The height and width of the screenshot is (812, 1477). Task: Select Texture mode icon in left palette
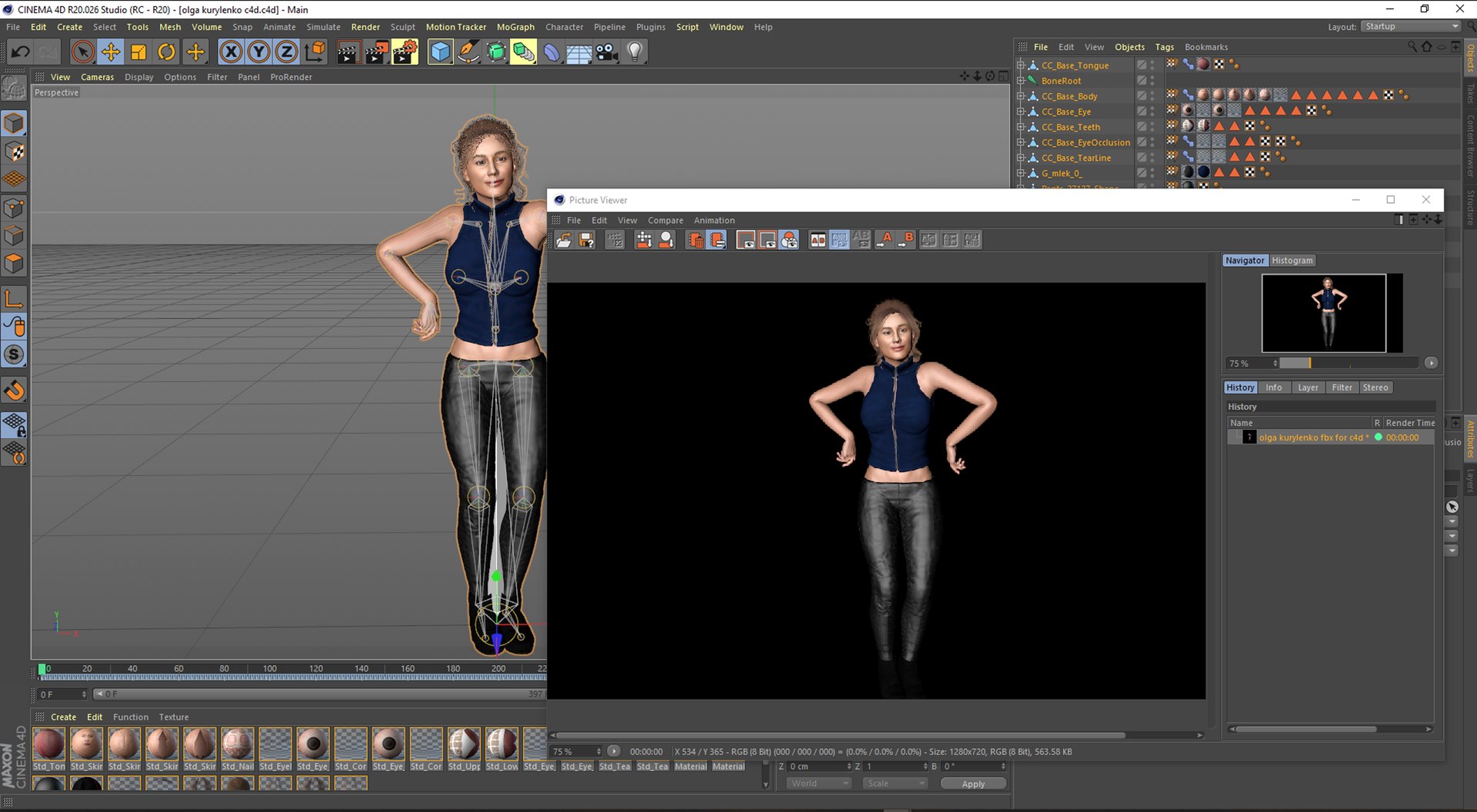14,151
